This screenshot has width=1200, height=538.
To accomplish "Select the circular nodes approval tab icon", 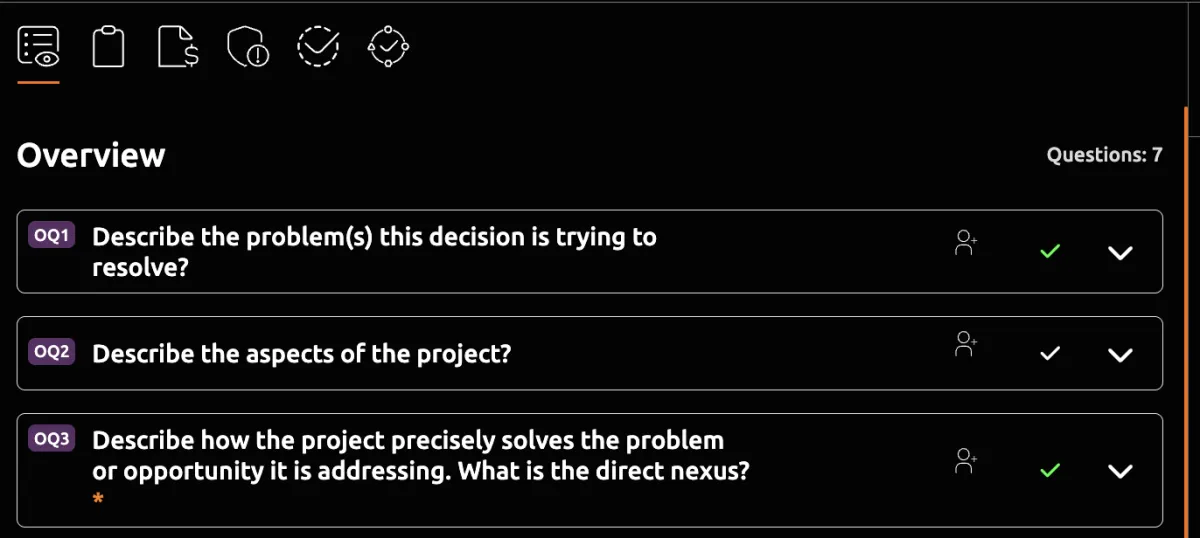I will 388,46.
